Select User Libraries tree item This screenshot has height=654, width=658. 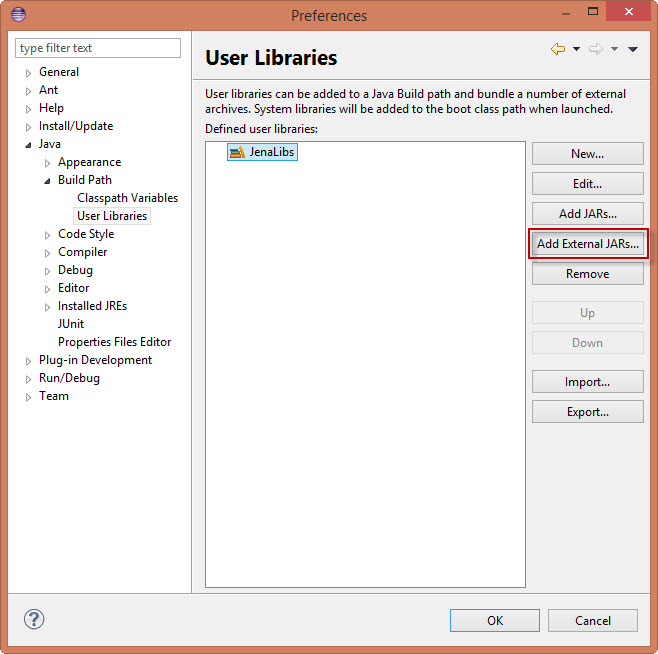point(112,216)
